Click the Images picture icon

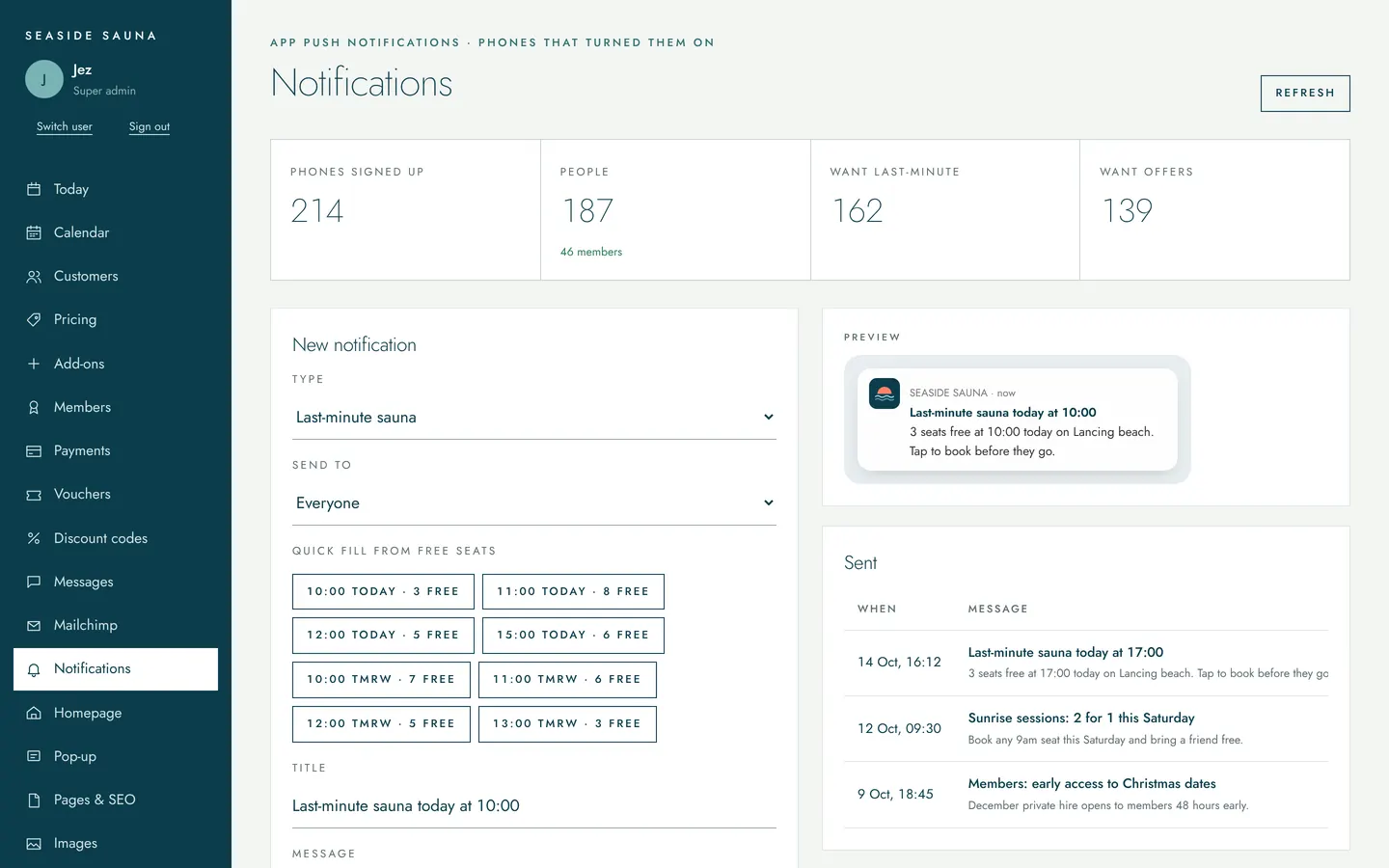(34, 844)
